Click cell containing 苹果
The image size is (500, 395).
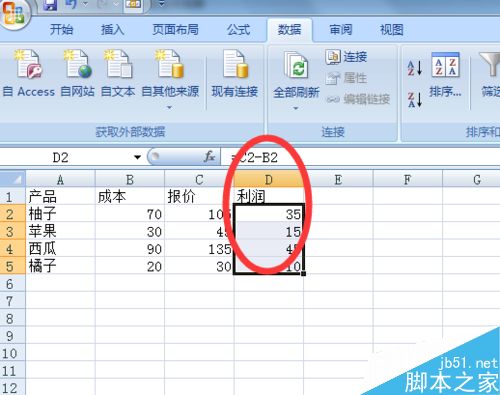(x=60, y=231)
